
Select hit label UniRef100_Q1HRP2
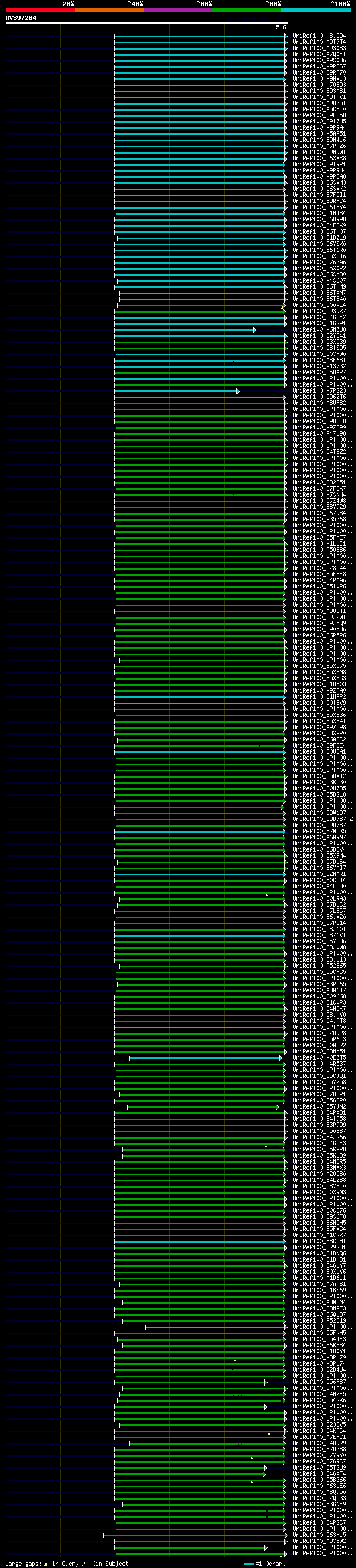[319, 696]
